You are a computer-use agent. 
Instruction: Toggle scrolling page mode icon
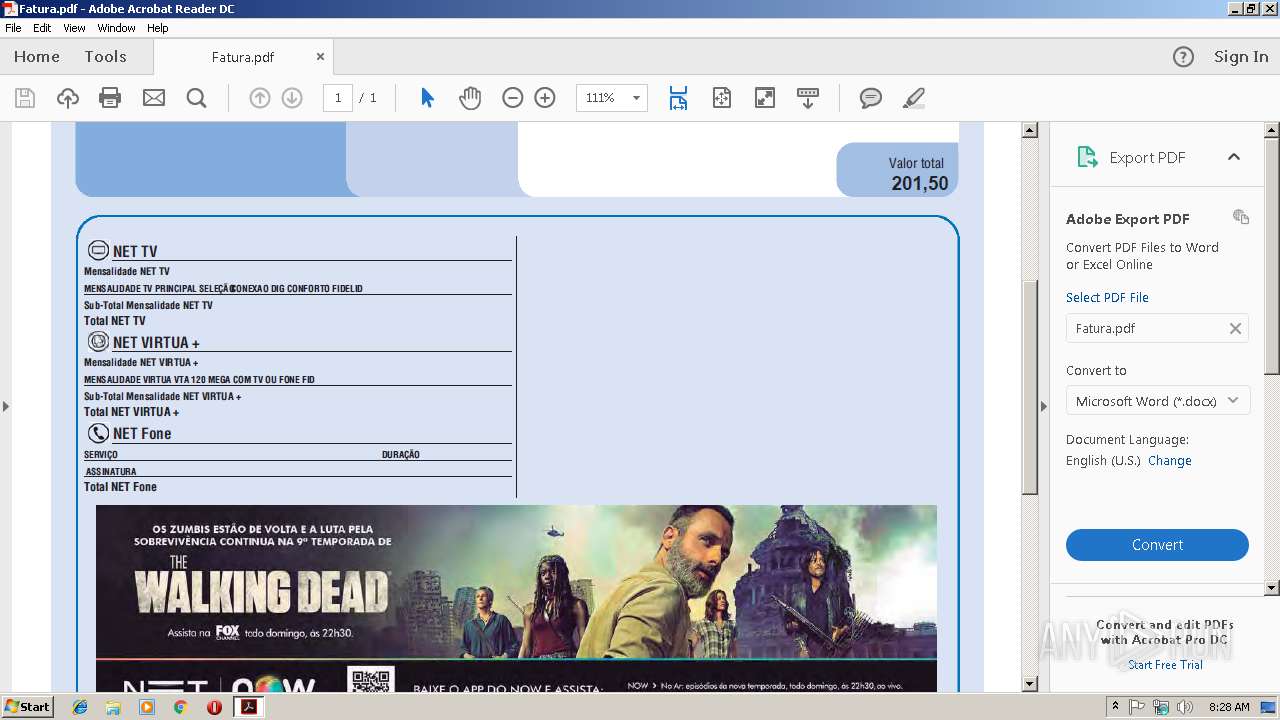[678, 98]
